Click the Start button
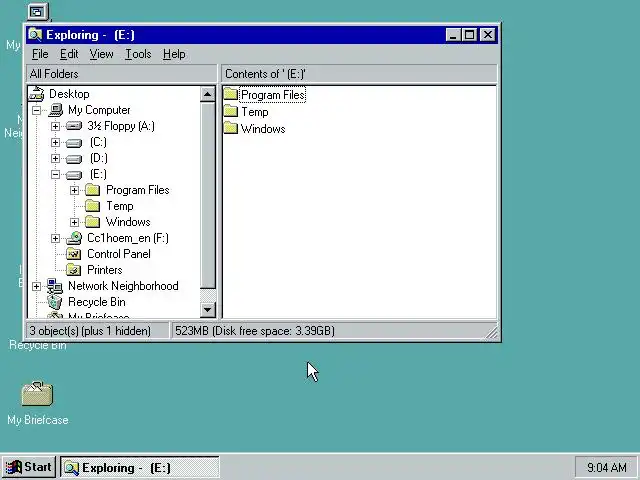640x480 pixels. tap(29, 467)
